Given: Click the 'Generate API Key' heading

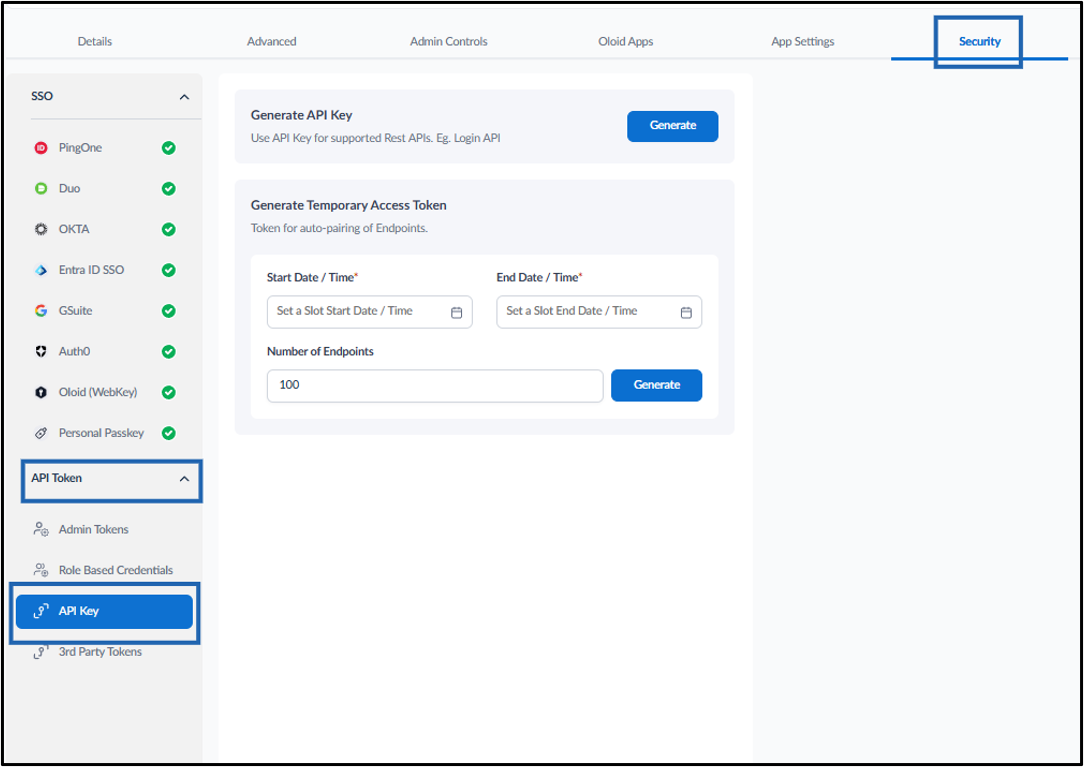Looking at the screenshot, I should pos(301,115).
